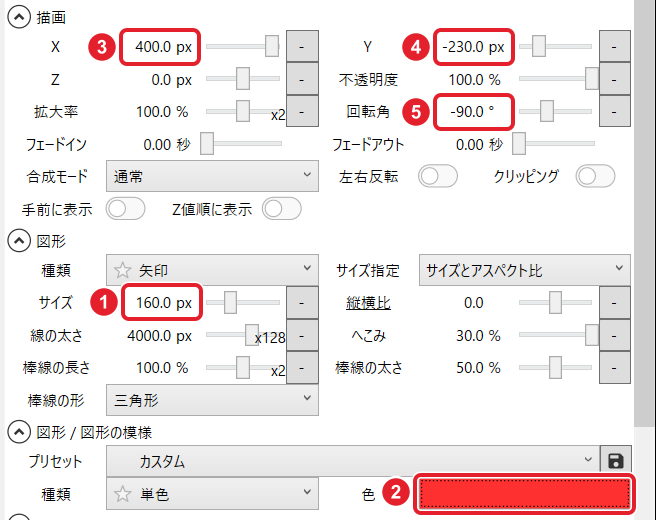The width and height of the screenshot is (656, 520).
Task: Click the save preset floppy disk icon
Action: tap(616, 461)
